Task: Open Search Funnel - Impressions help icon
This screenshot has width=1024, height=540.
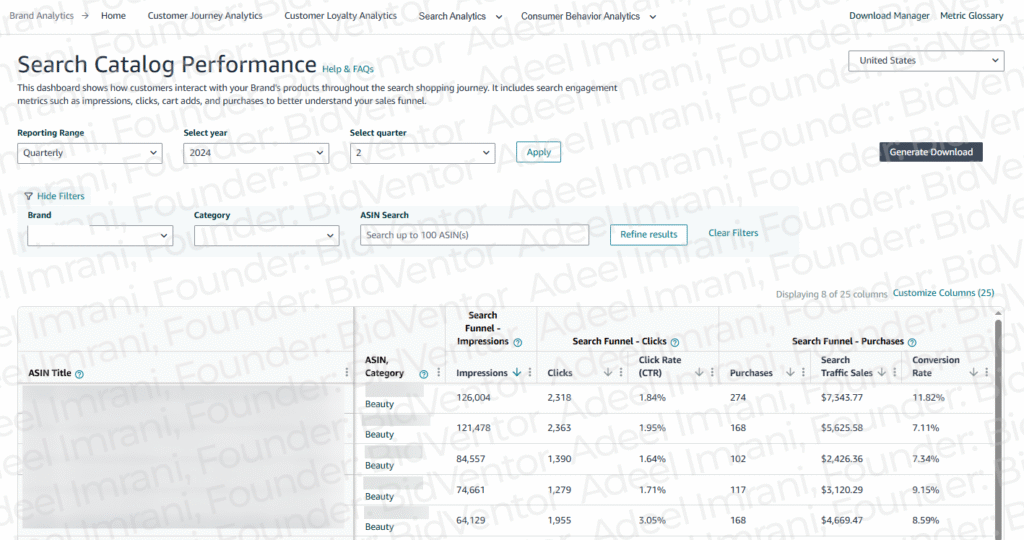Action: point(518,342)
